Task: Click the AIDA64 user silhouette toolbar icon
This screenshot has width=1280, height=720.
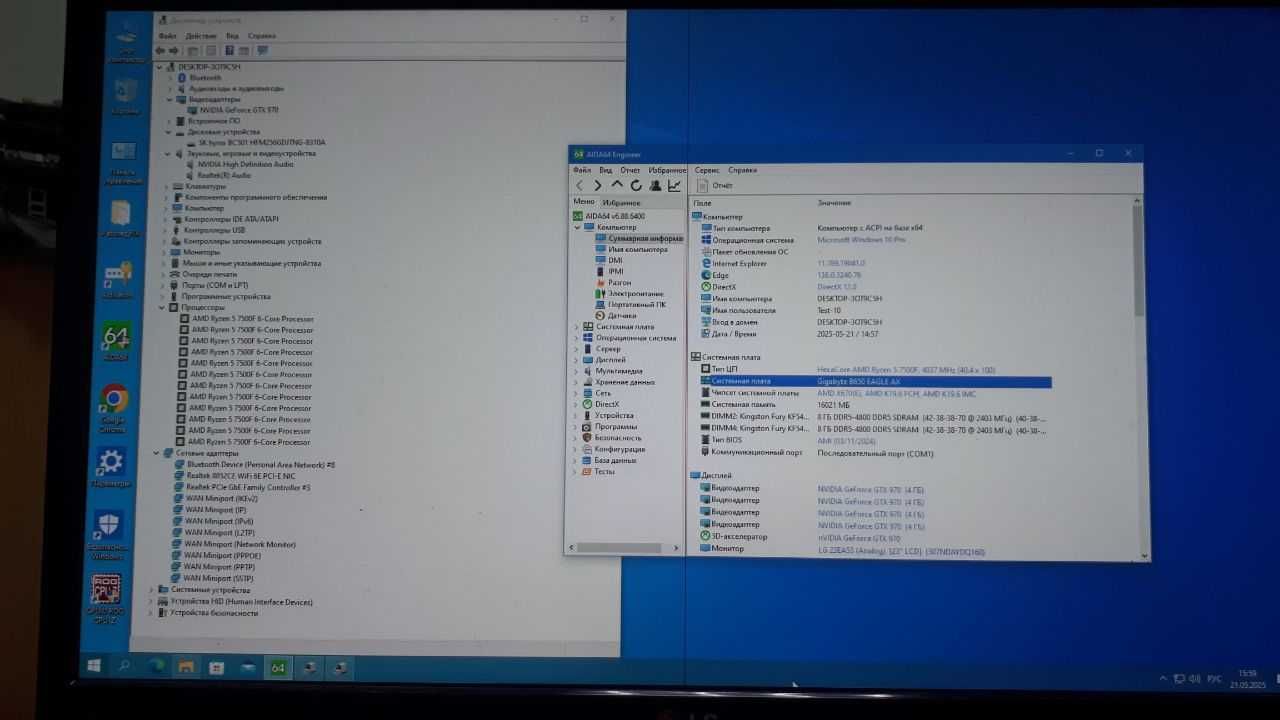Action: pyautogui.click(x=655, y=186)
